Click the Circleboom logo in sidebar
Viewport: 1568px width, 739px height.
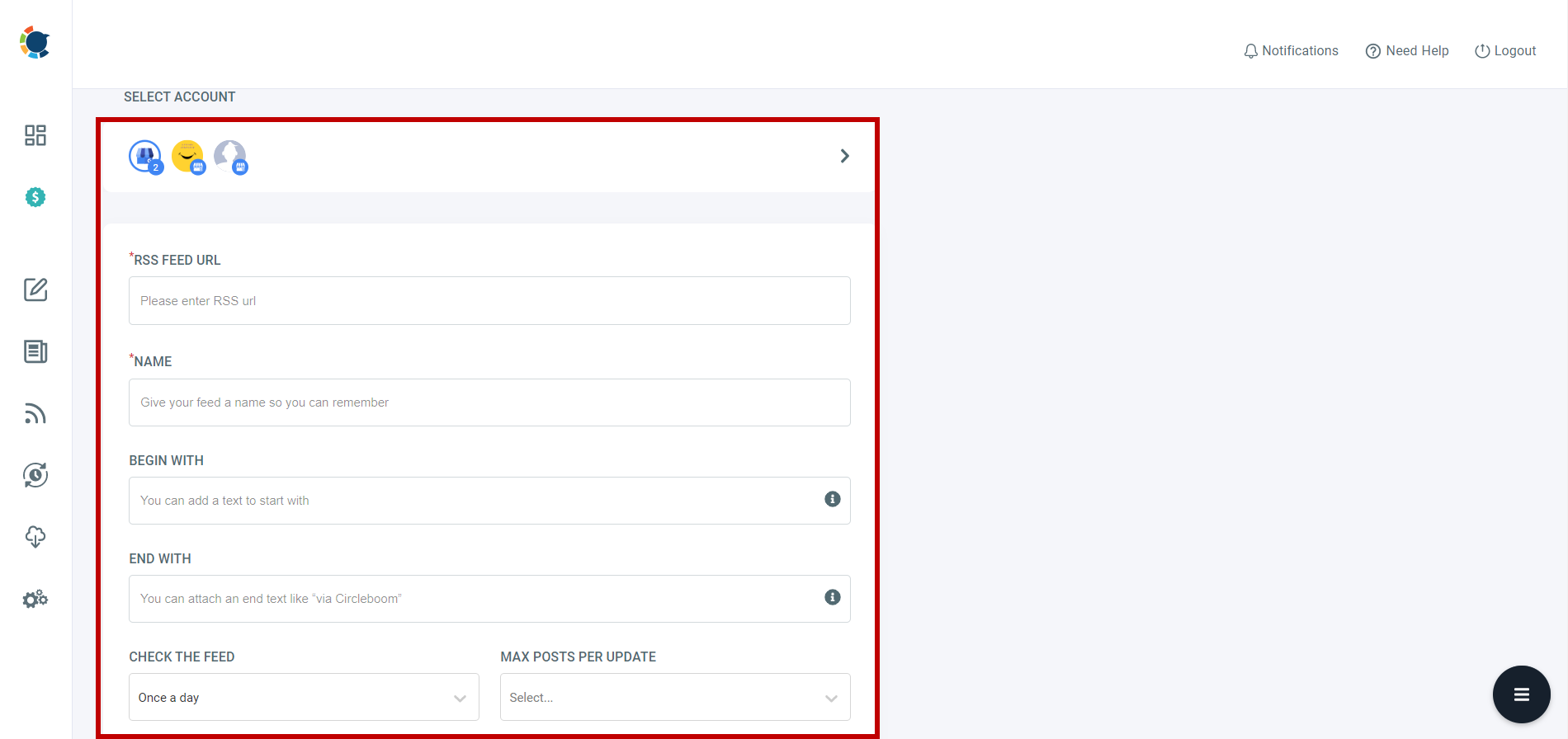35,42
